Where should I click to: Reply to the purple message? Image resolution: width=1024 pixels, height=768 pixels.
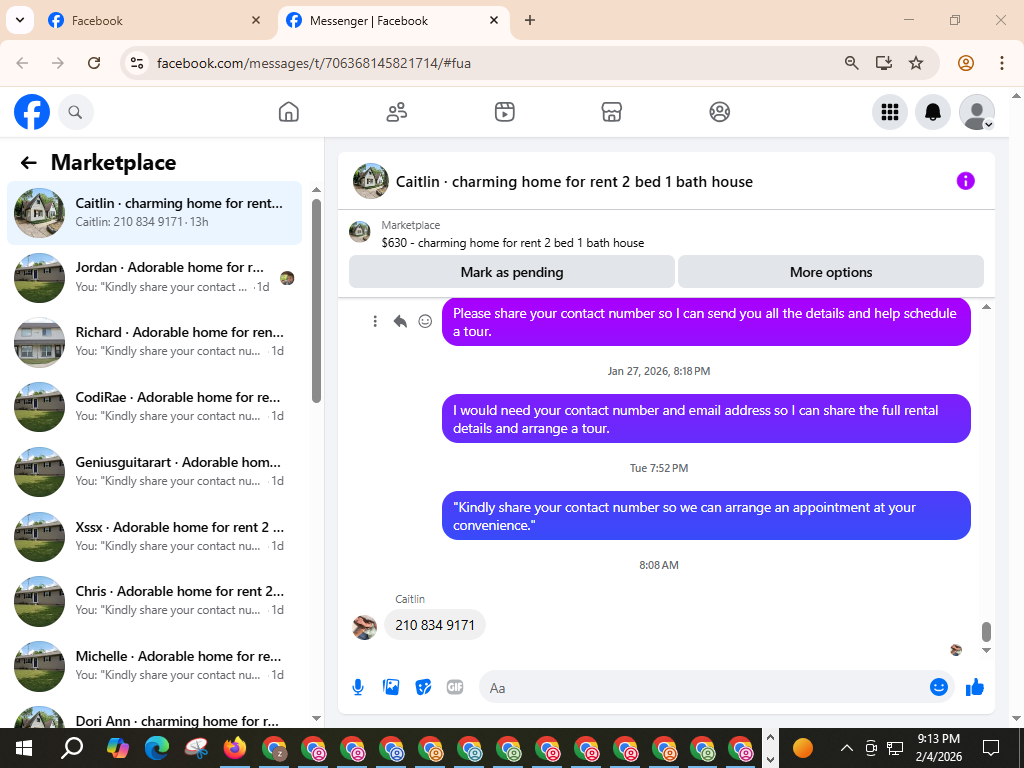tap(400, 321)
